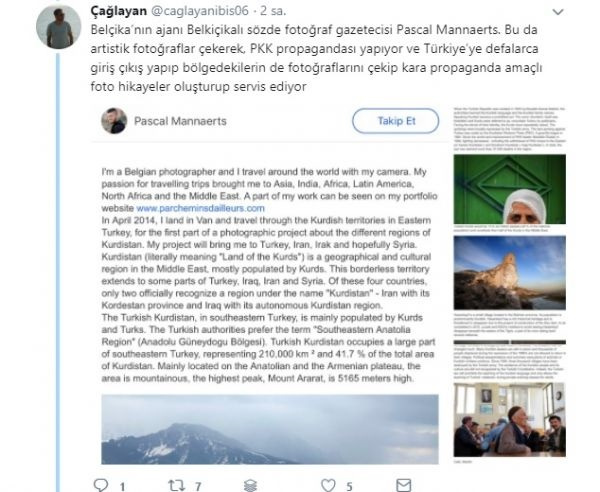Viewport: 600px width, 492px height.
Task: Click the 2 sa. tweet timestamp
Action: (x=273, y=11)
